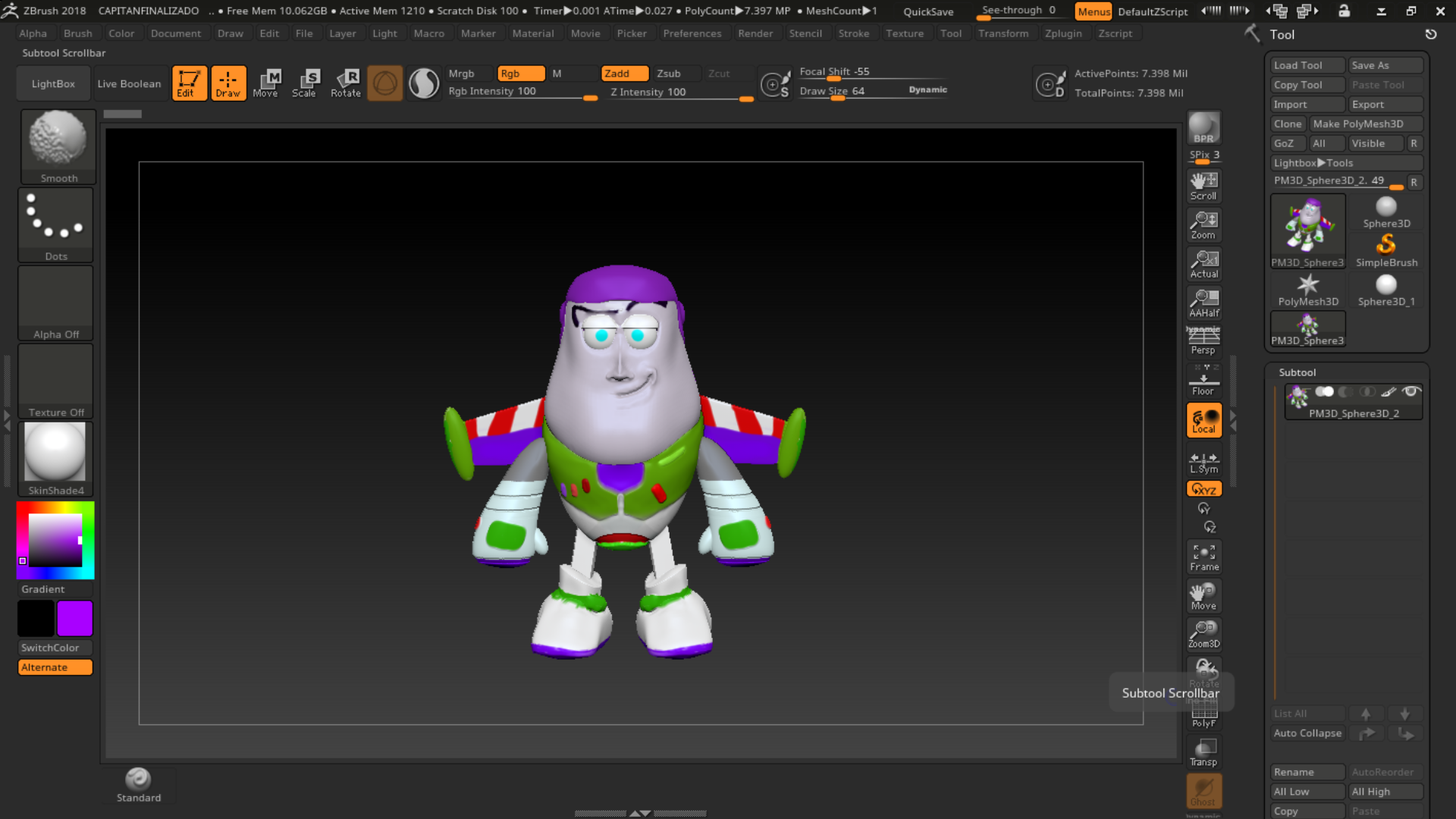Pick the purple main color swatch
The height and width of the screenshot is (819, 1456).
pyautogui.click(x=75, y=618)
